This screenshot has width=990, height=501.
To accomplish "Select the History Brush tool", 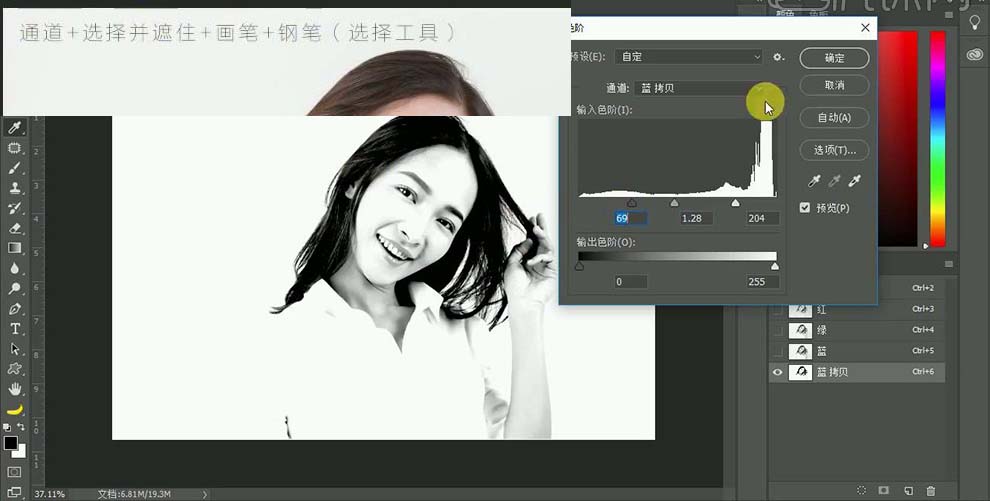I will tap(14, 208).
